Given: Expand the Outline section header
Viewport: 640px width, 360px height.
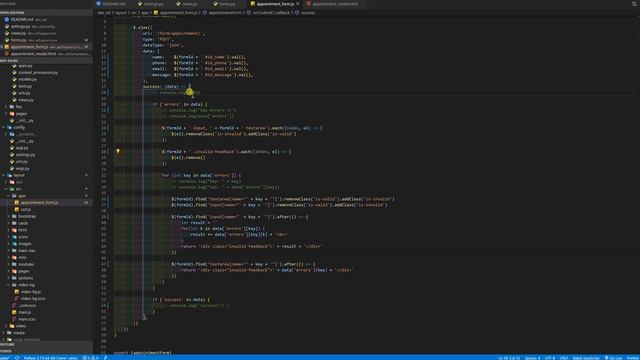Looking at the screenshot, I should tap(46, 344).
